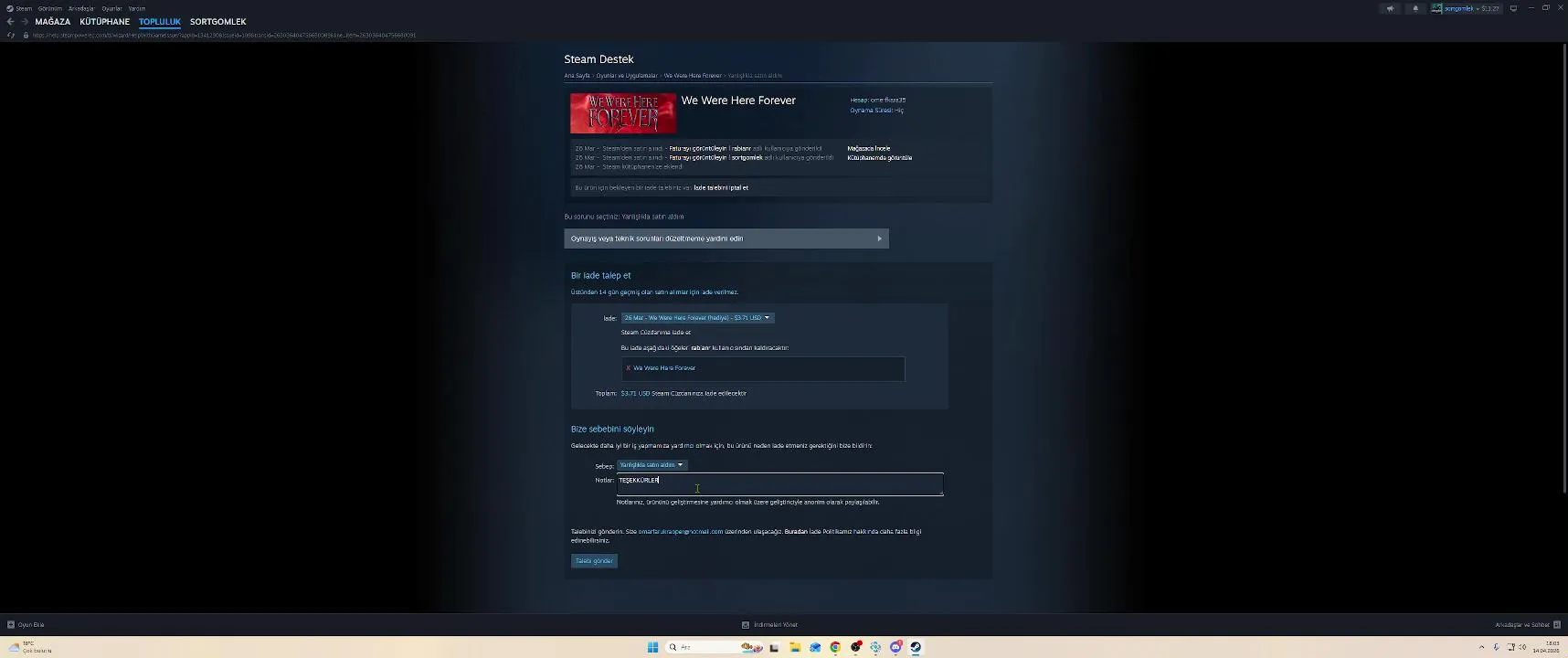Click the We Were Here Forever game title
The width and height of the screenshot is (1568, 658).
738,101
